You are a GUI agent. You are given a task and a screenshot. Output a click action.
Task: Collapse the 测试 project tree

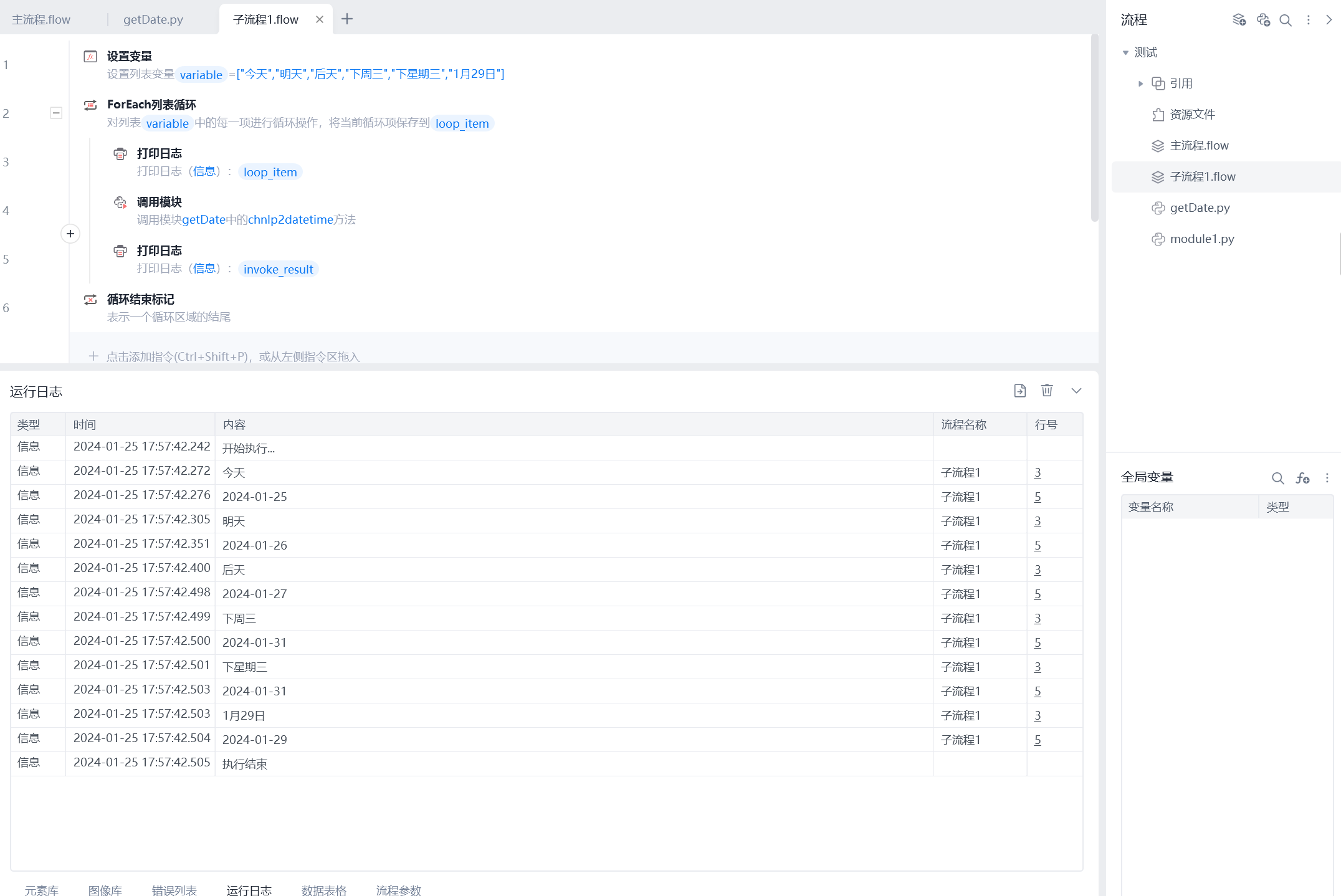1125,52
